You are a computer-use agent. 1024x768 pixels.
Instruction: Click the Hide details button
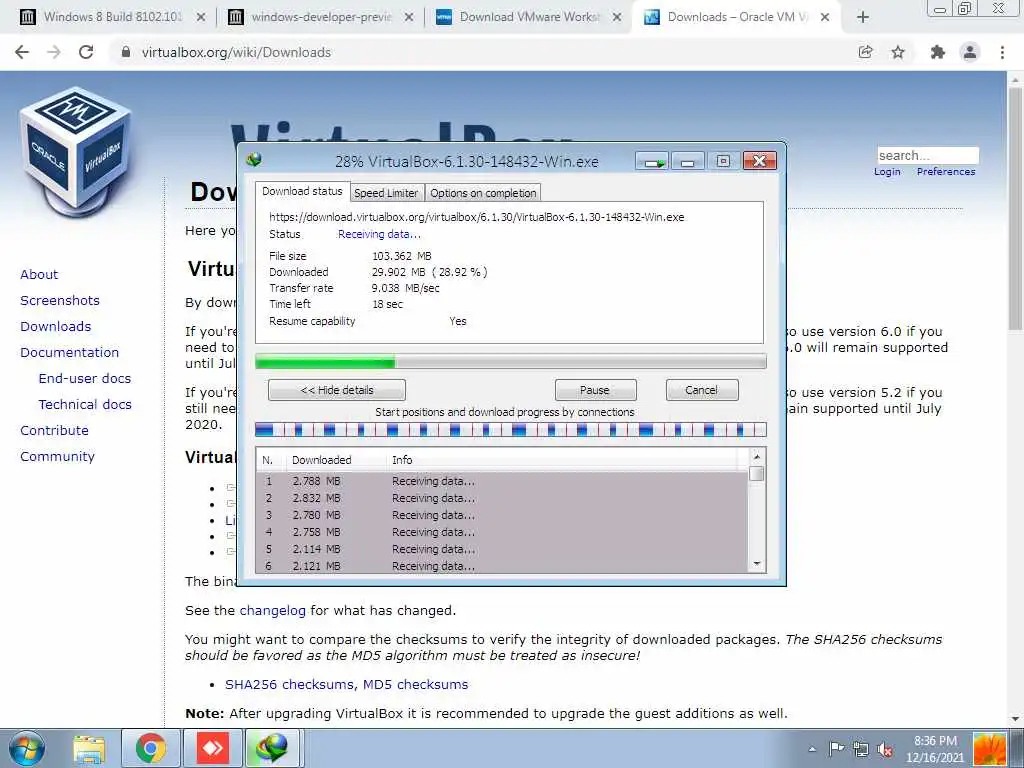[x=337, y=390]
